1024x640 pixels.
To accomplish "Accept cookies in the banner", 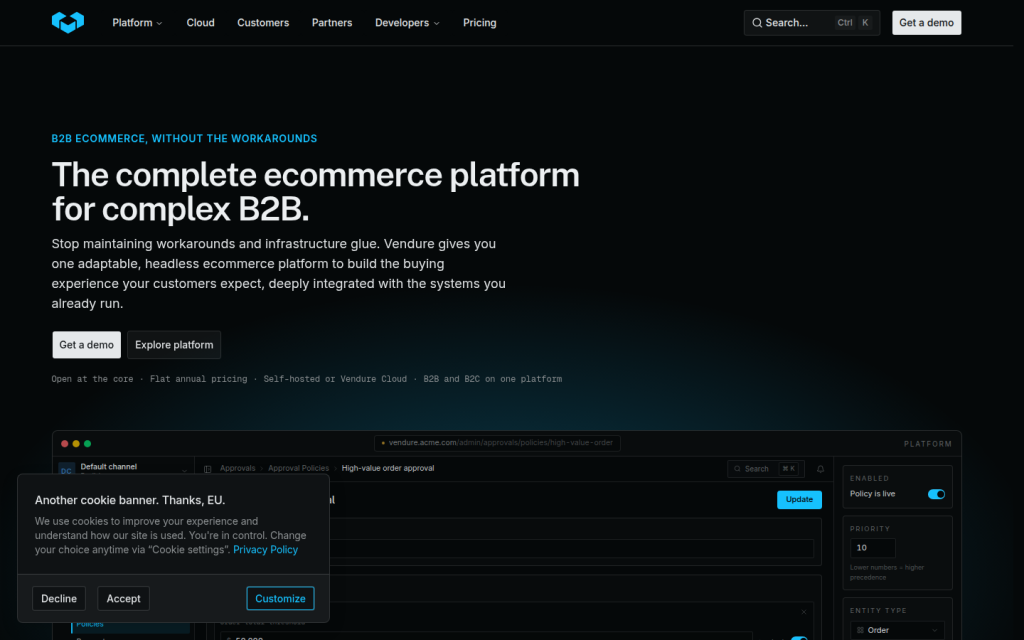I will [x=123, y=598].
